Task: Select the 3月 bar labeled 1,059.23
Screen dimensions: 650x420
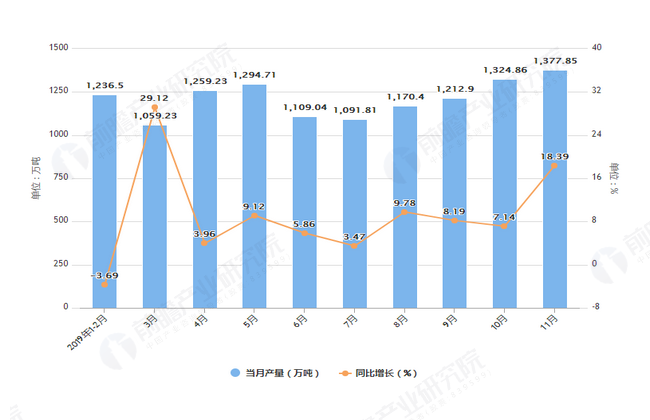Action: [x=154, y=220]
